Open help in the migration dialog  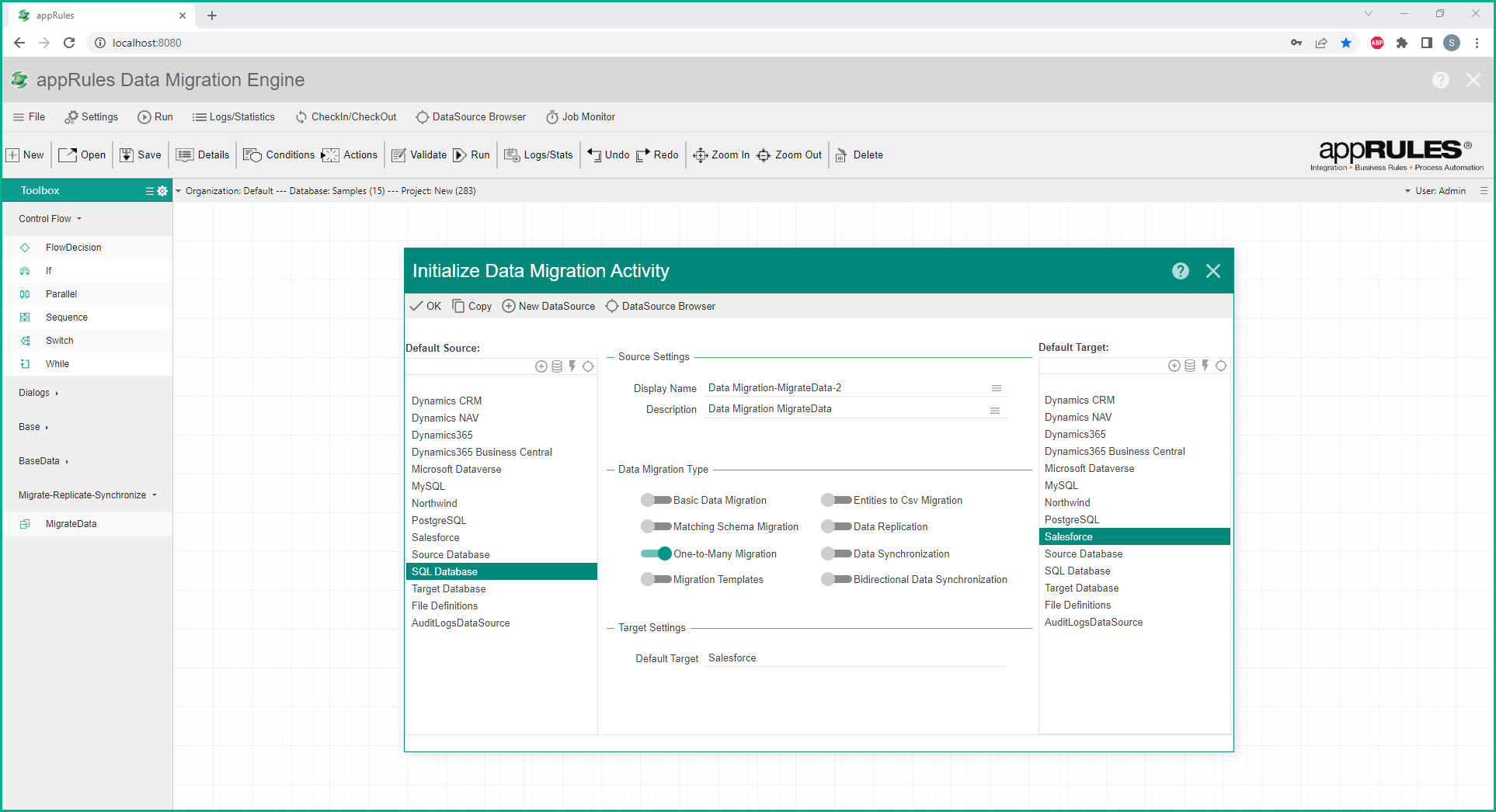1181,271
